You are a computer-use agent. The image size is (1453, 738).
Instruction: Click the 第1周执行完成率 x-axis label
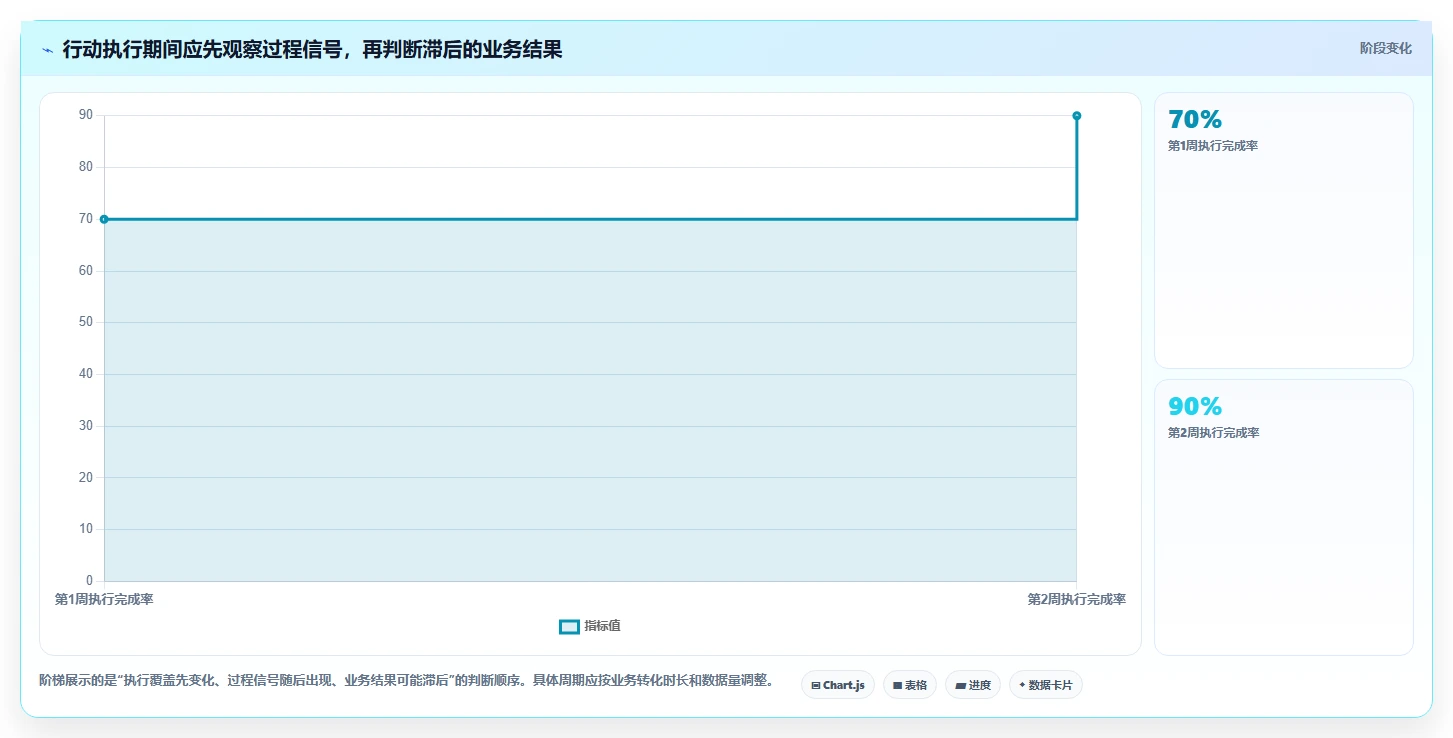click(x=104, y=599)
